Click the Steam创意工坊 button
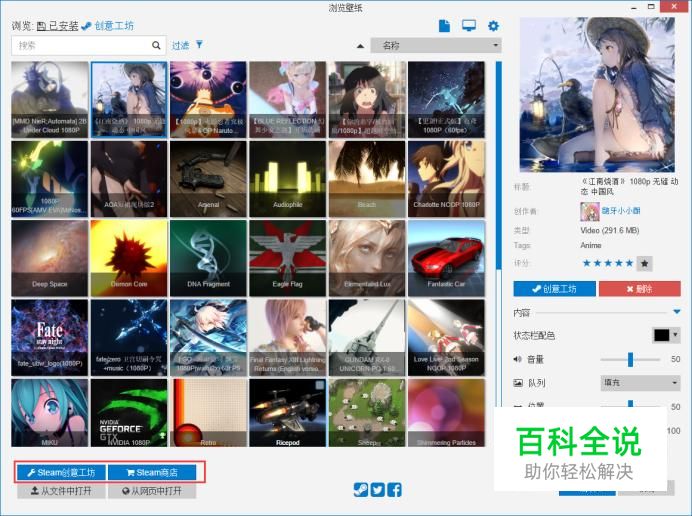 point(61,472)
